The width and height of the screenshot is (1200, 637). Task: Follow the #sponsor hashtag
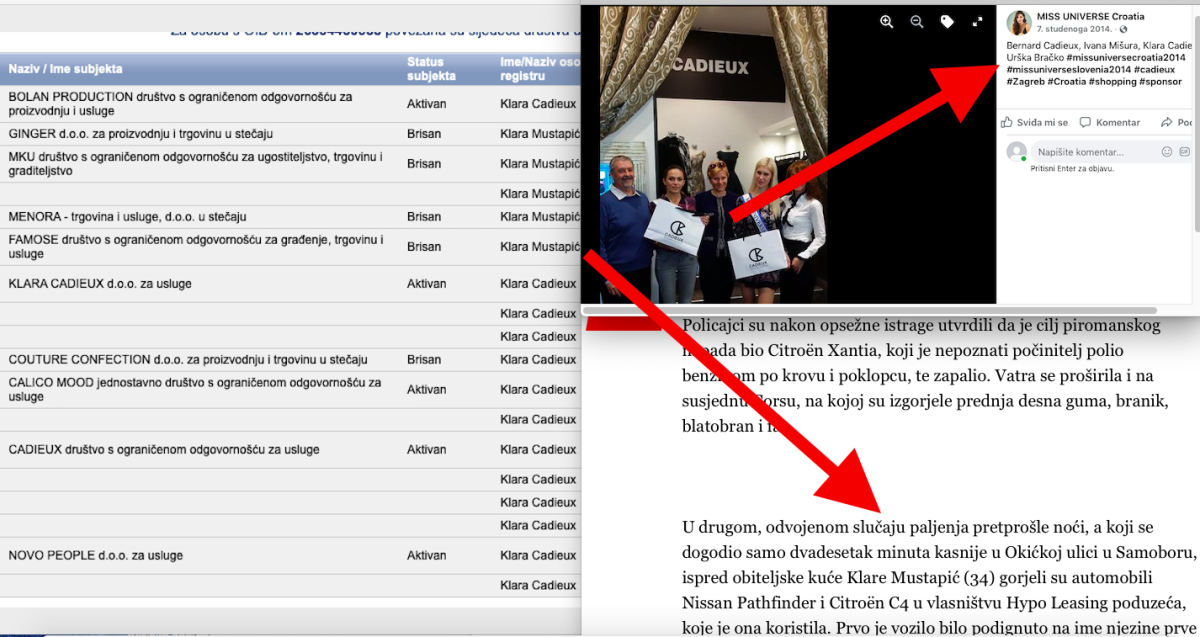coord(1162,81)
